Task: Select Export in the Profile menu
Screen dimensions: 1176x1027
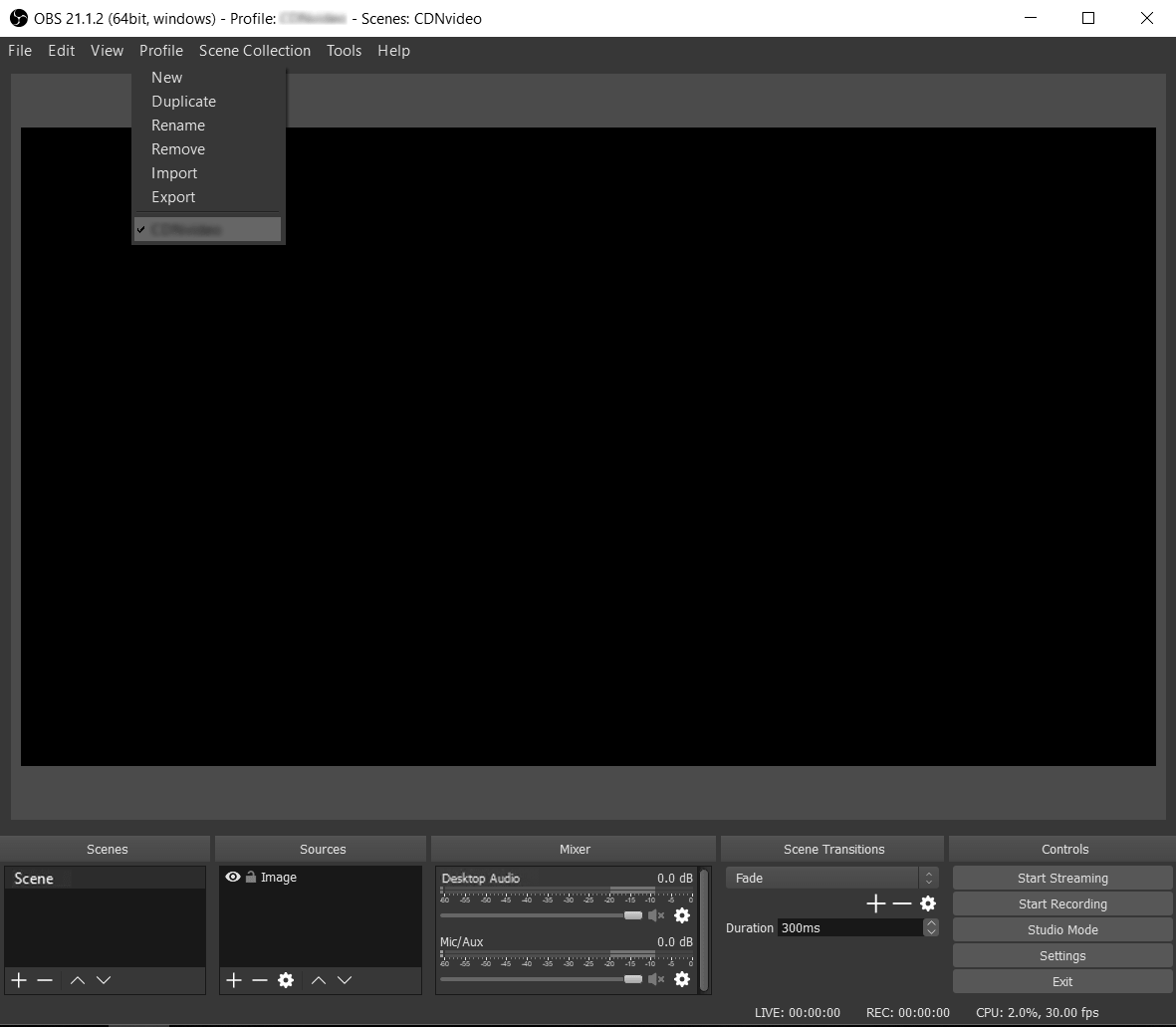Action: coord(173,197)
